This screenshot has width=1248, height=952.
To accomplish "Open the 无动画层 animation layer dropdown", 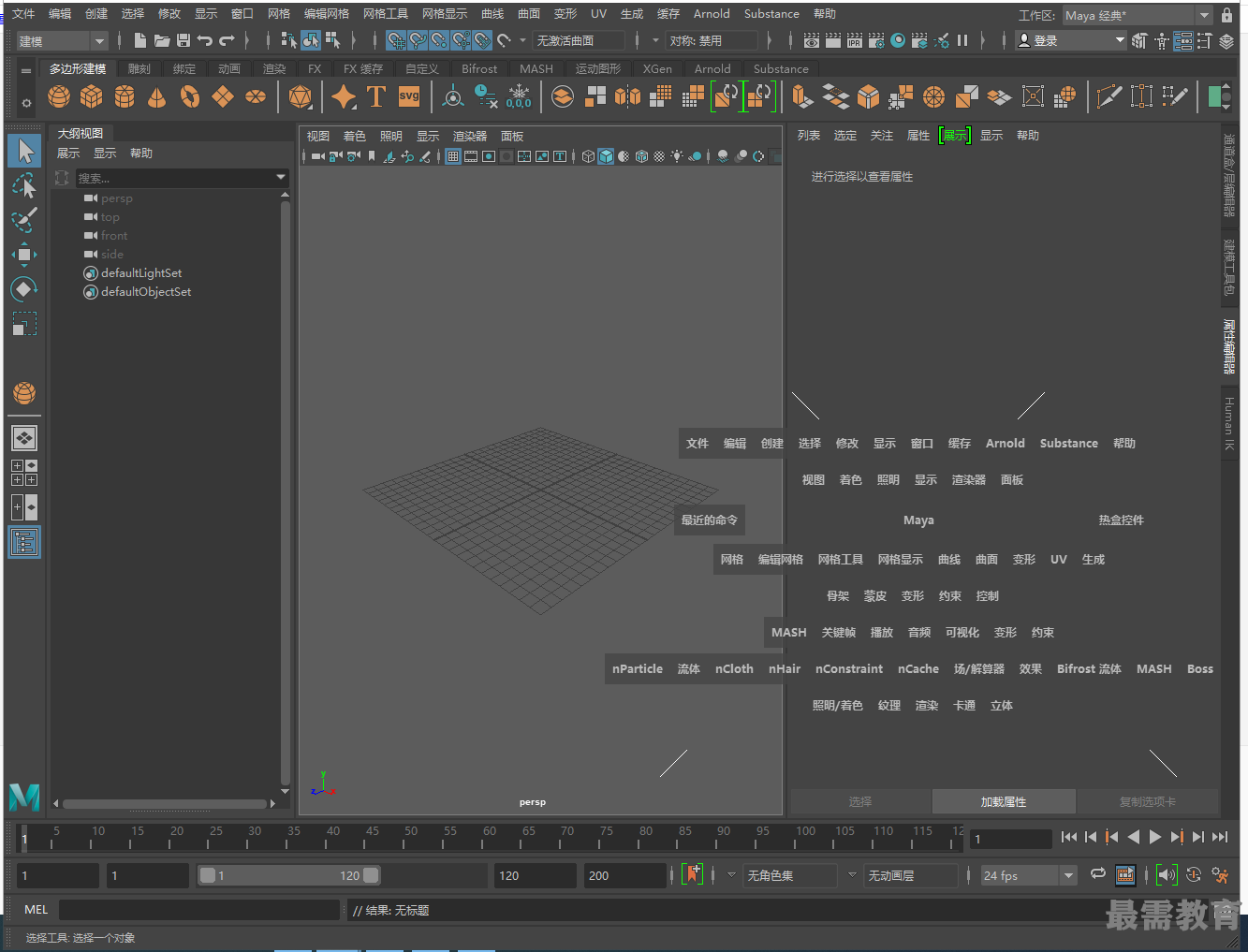I will [x=912, y=875].
